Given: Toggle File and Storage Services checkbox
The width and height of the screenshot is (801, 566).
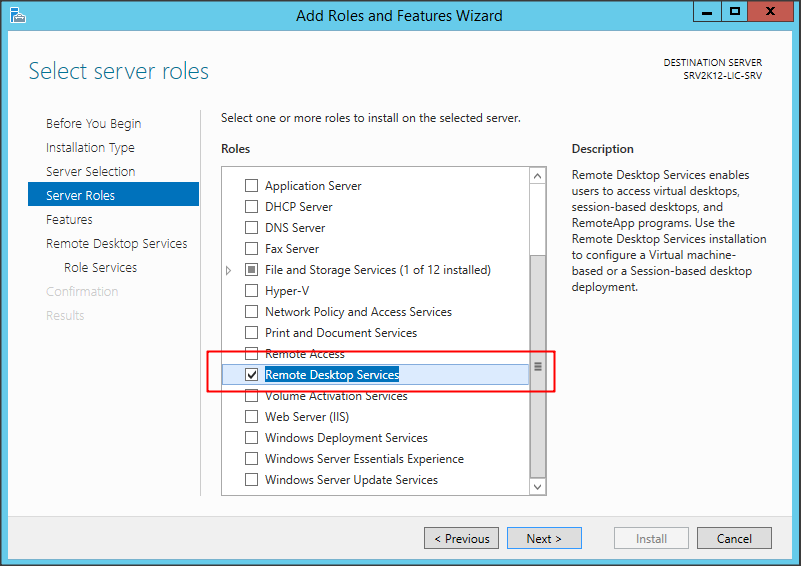Looking at the screenshot, I should pos(252,270).
